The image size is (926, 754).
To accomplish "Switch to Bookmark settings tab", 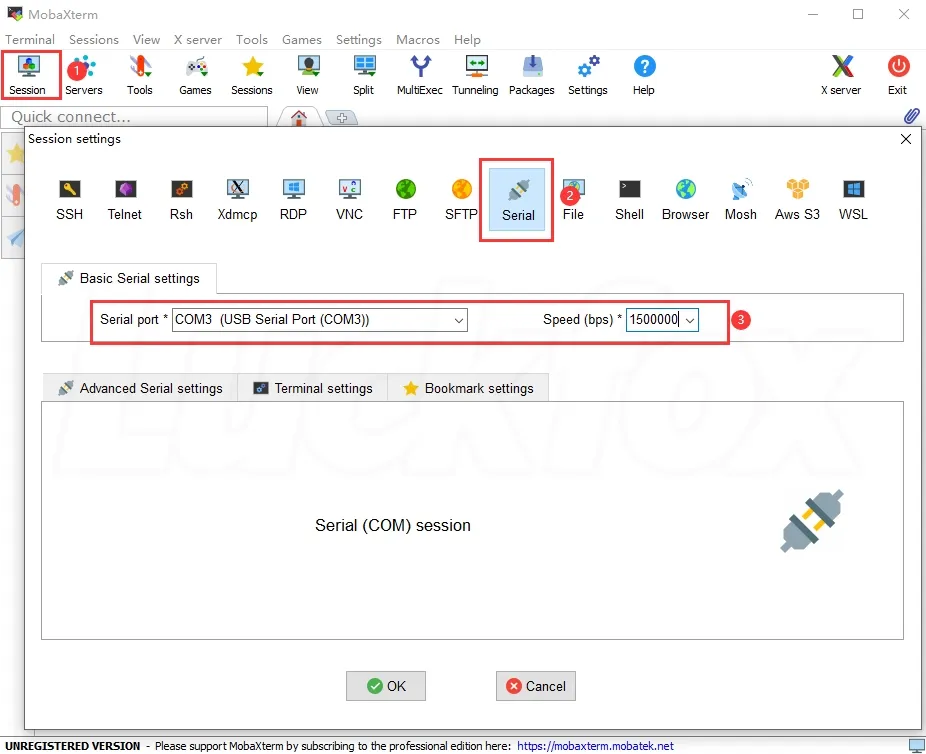I will point(468,388).
